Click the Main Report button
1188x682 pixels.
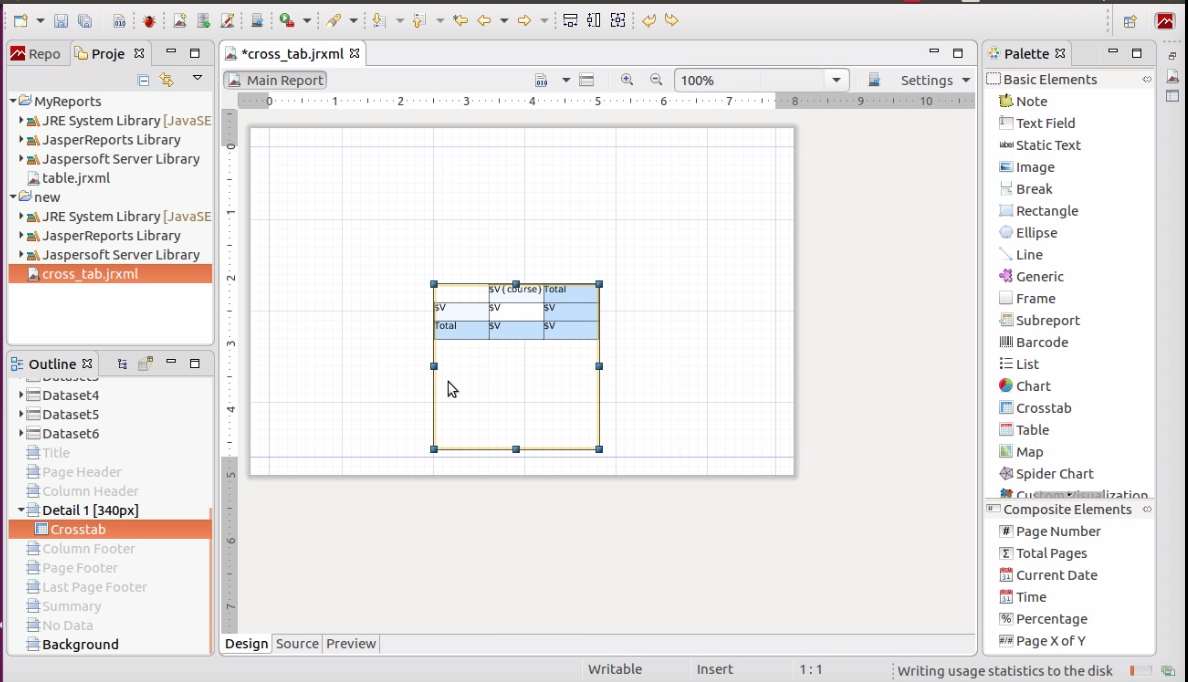(x=275, y=80)
